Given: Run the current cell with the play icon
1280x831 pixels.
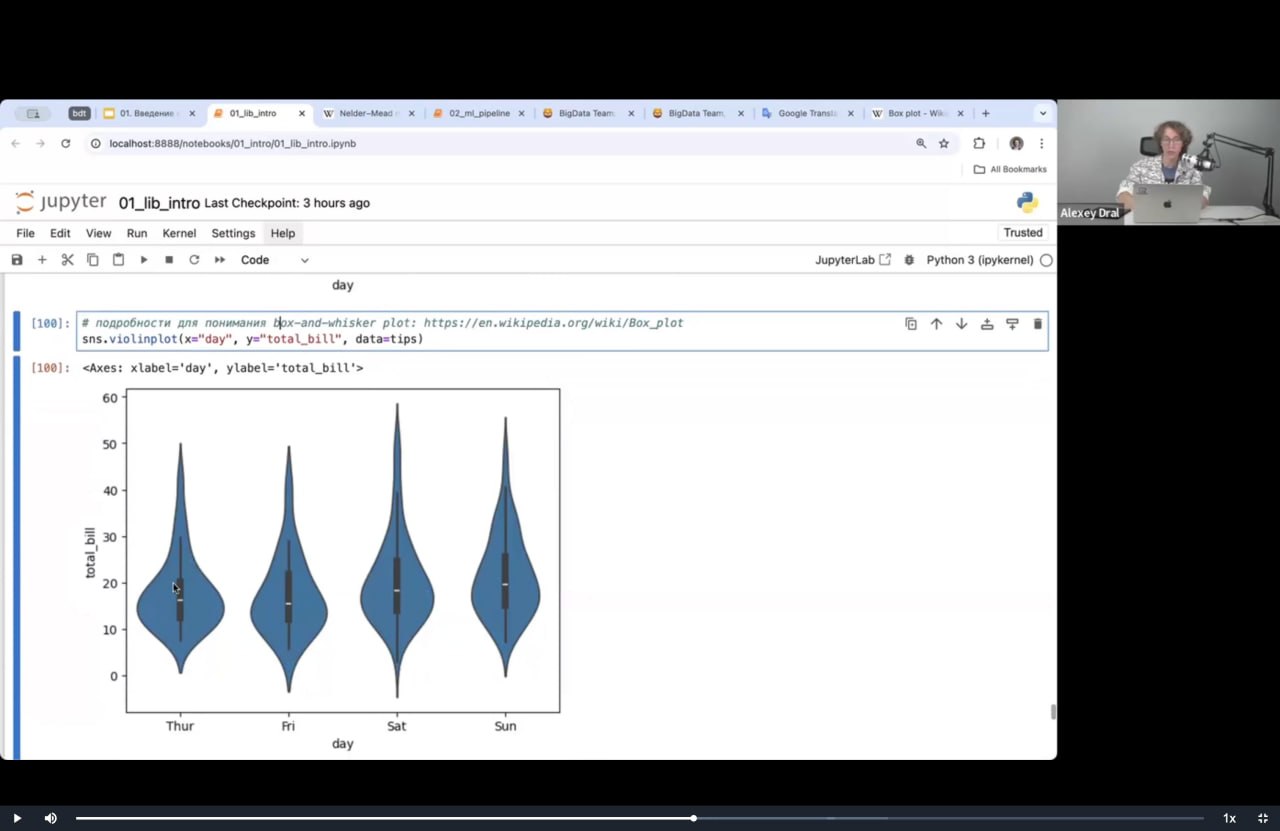Looking at the screenshot, I should tap(144, 260).
